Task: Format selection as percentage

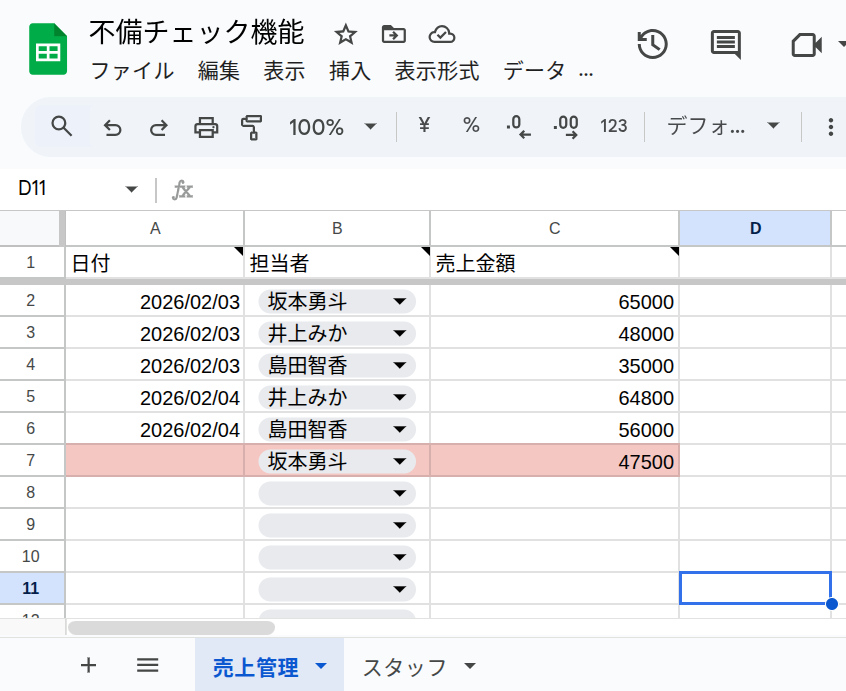Action: pos(470,127)
